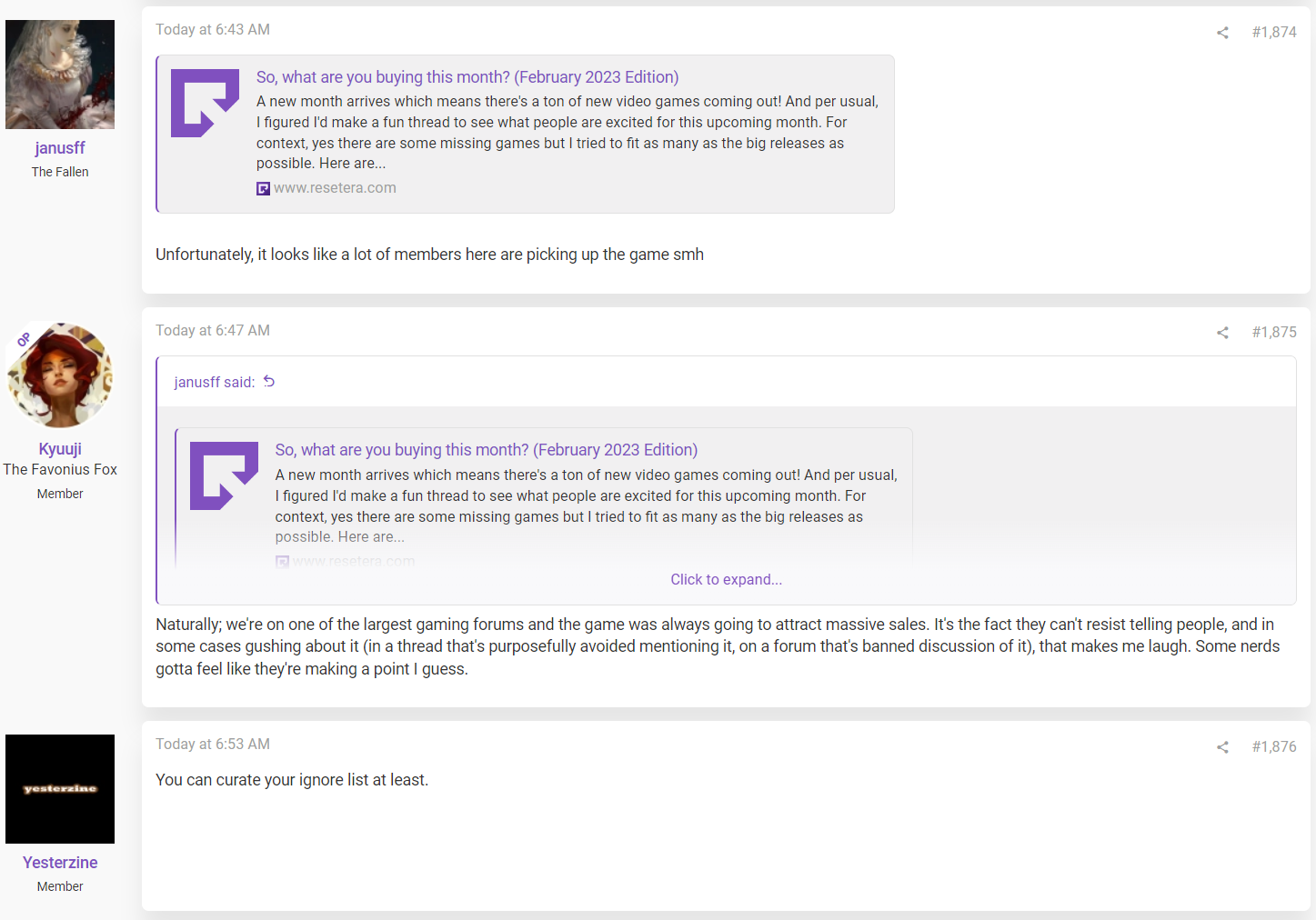Open post permalink #1,875
Image resolution: width=1316 pixels, height=920 pixels.
click(x=1274, y=332)
